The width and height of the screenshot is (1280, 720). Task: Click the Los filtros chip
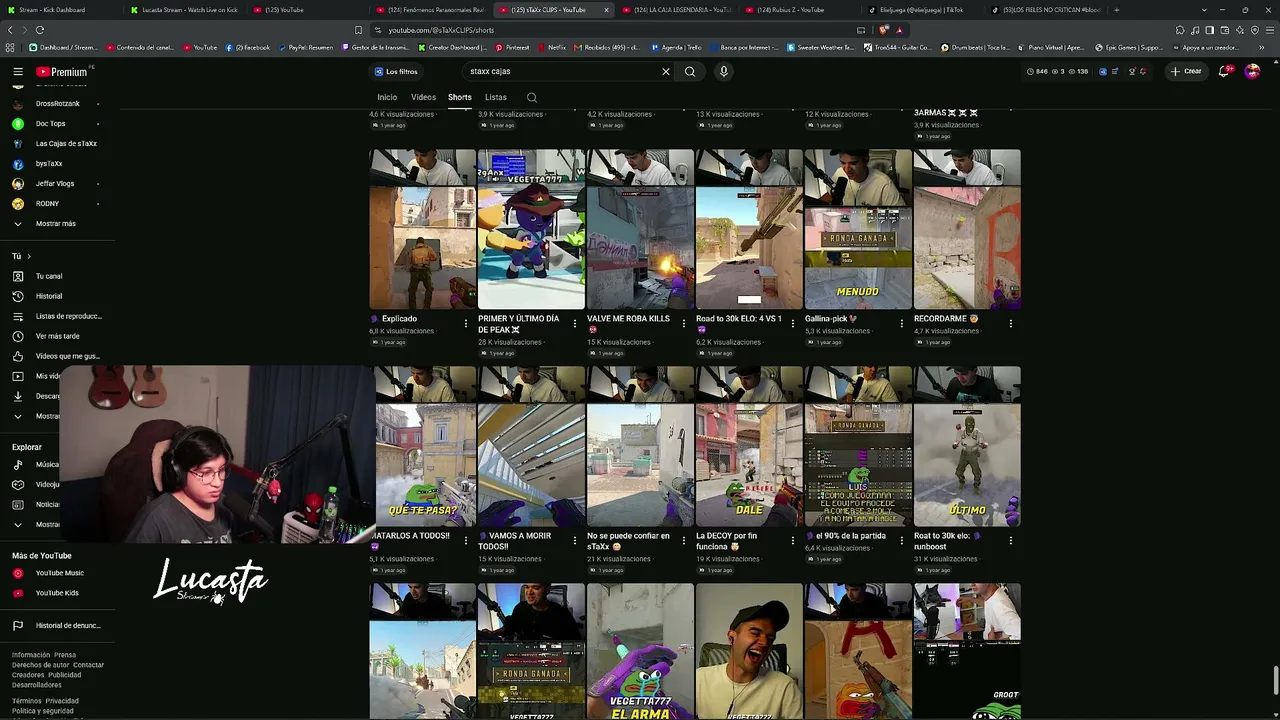coord(396,72)
